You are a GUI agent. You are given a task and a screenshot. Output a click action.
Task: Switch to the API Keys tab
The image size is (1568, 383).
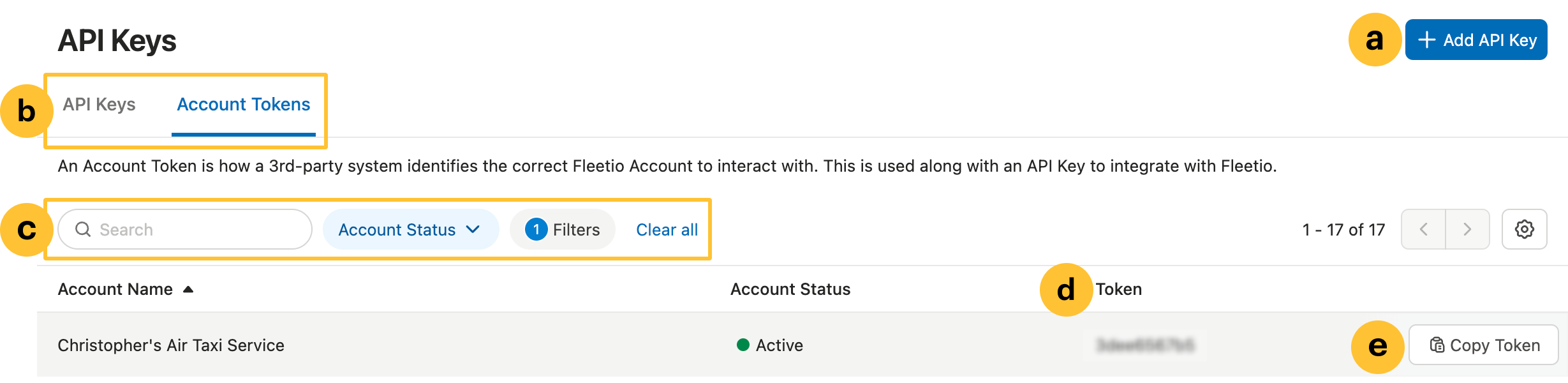coord(98,103)
